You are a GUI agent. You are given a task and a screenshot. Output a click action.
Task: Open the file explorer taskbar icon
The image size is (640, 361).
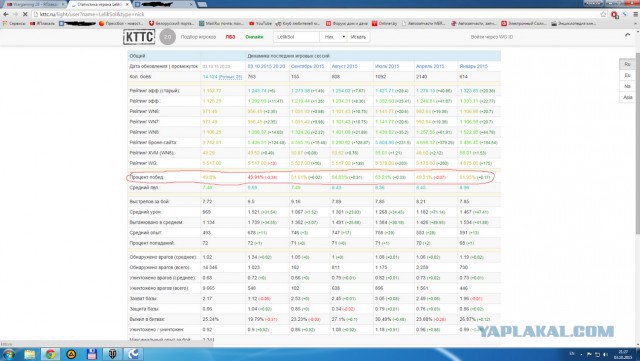(x=29, y=354)
